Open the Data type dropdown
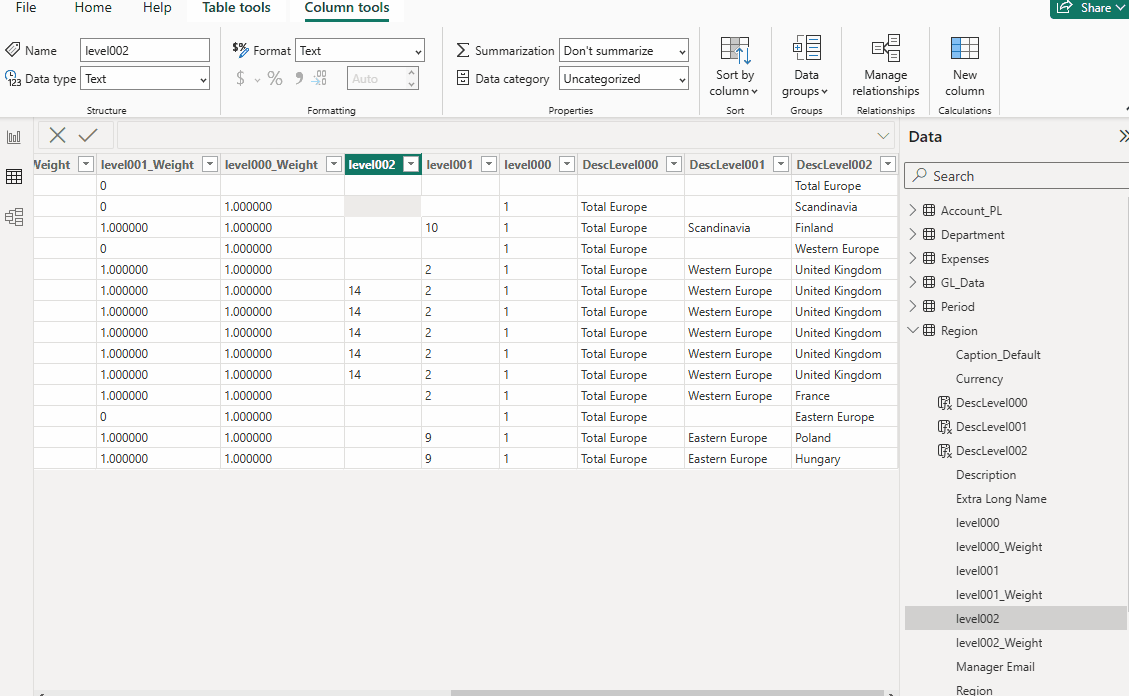1129x696 pixels. (145, 79)
